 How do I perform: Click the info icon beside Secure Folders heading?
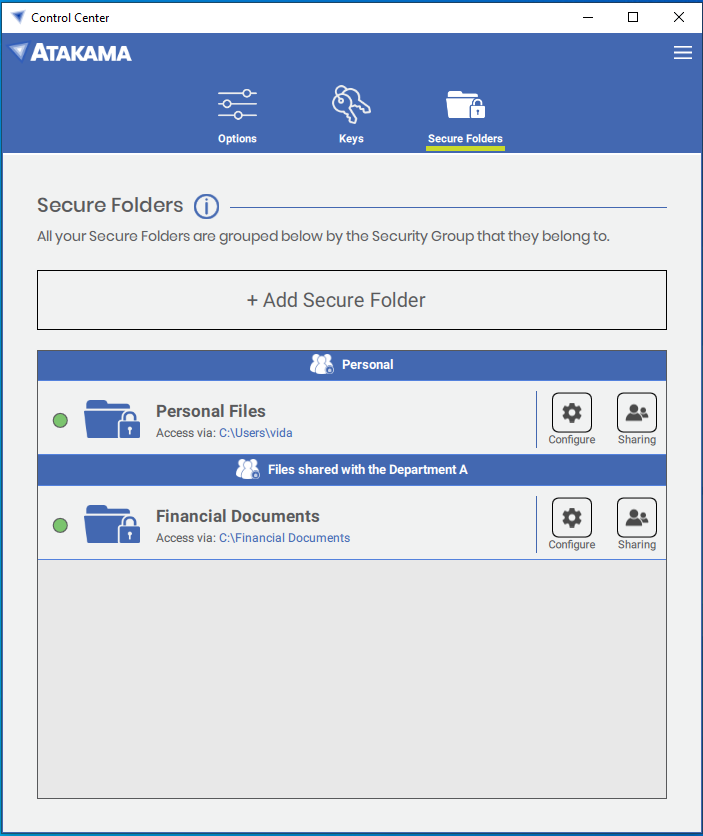pos(206,206)
